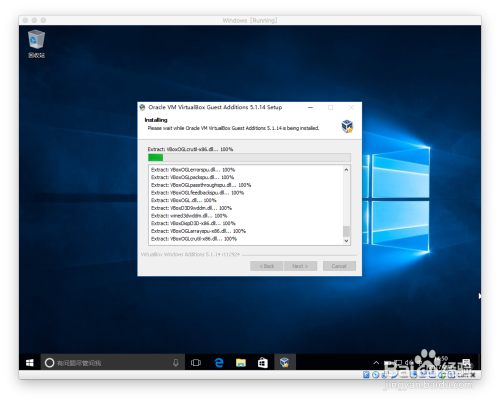Select log row VBoxOGLarrayspu-x86.dll
The image size is (500, 402).
tap(198, 231)
